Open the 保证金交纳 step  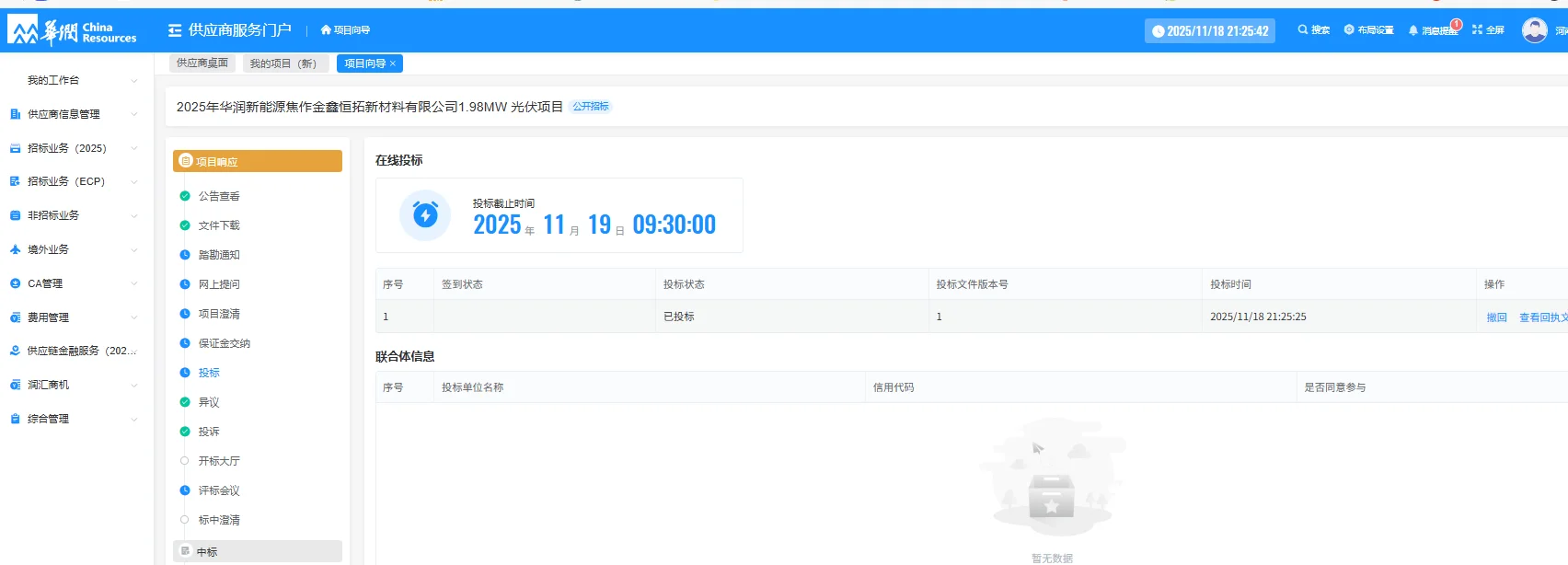[x=225, y=343]
